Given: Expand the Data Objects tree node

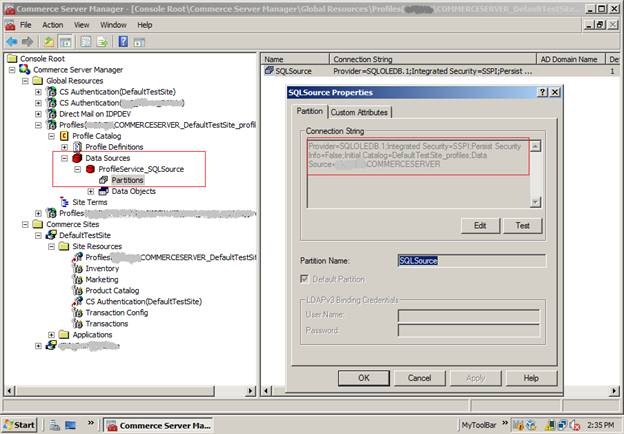Looking at the screenshot, I should [x=90, y=191].
